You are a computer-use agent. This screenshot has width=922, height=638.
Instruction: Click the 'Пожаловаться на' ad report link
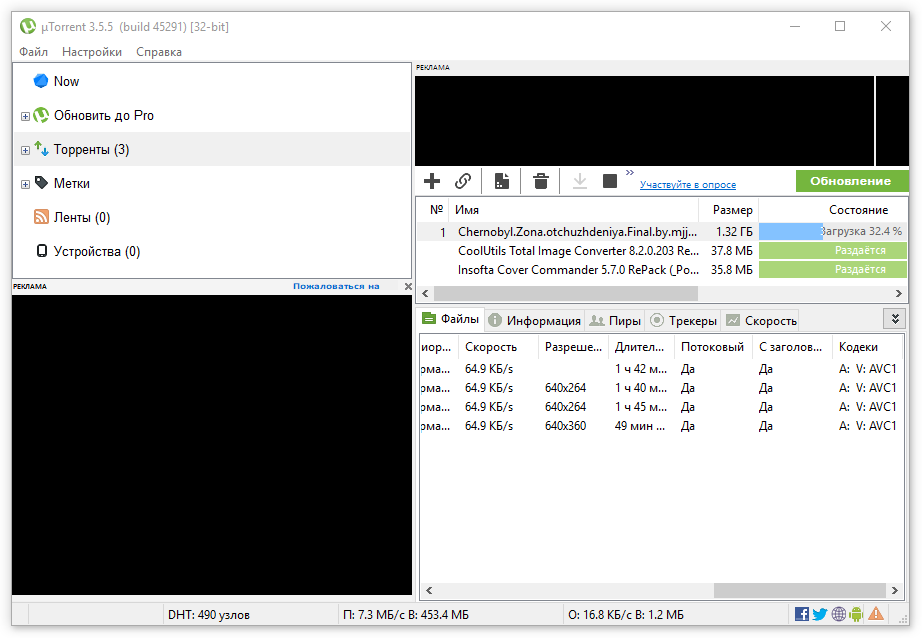(x=336, y=286)
